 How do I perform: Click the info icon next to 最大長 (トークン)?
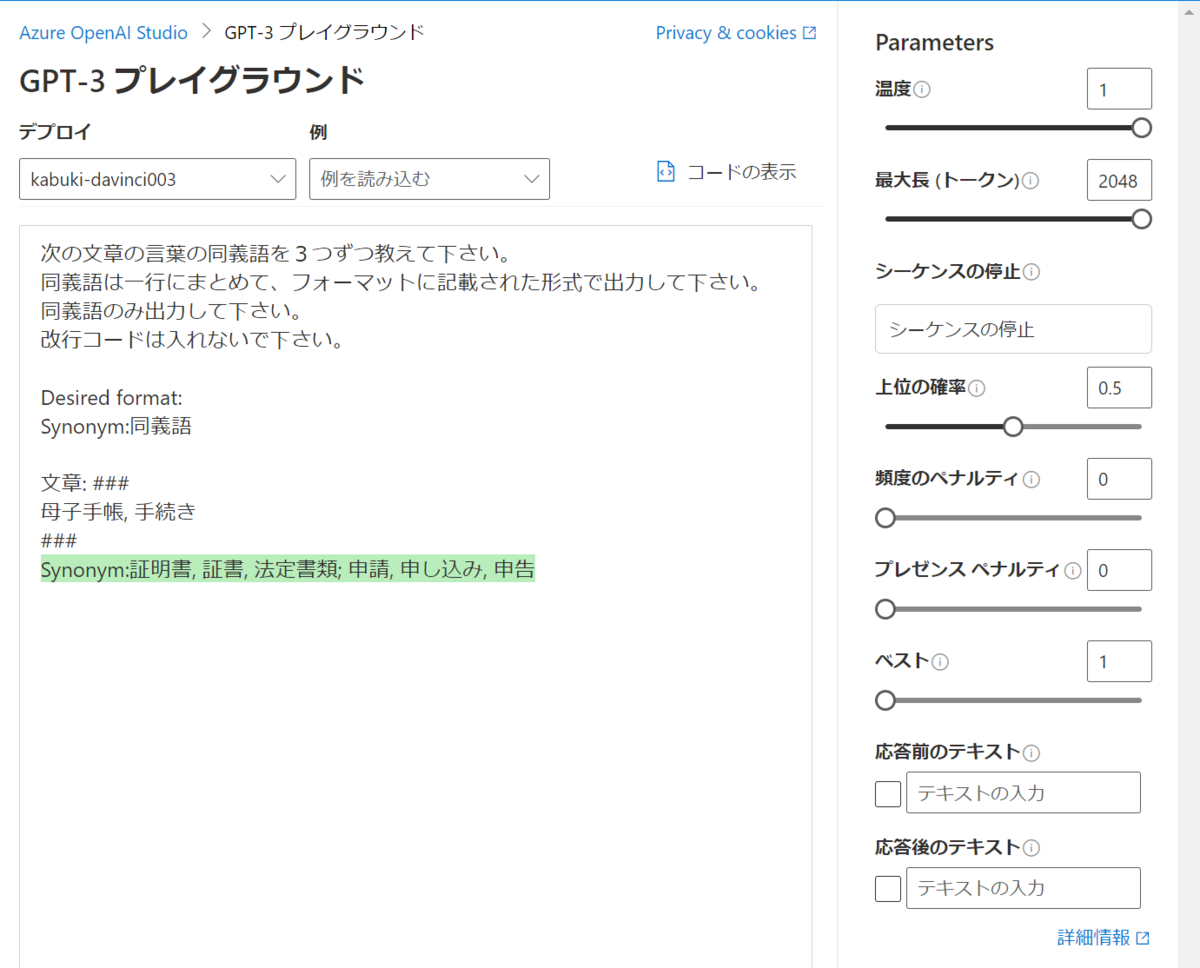1031,181
